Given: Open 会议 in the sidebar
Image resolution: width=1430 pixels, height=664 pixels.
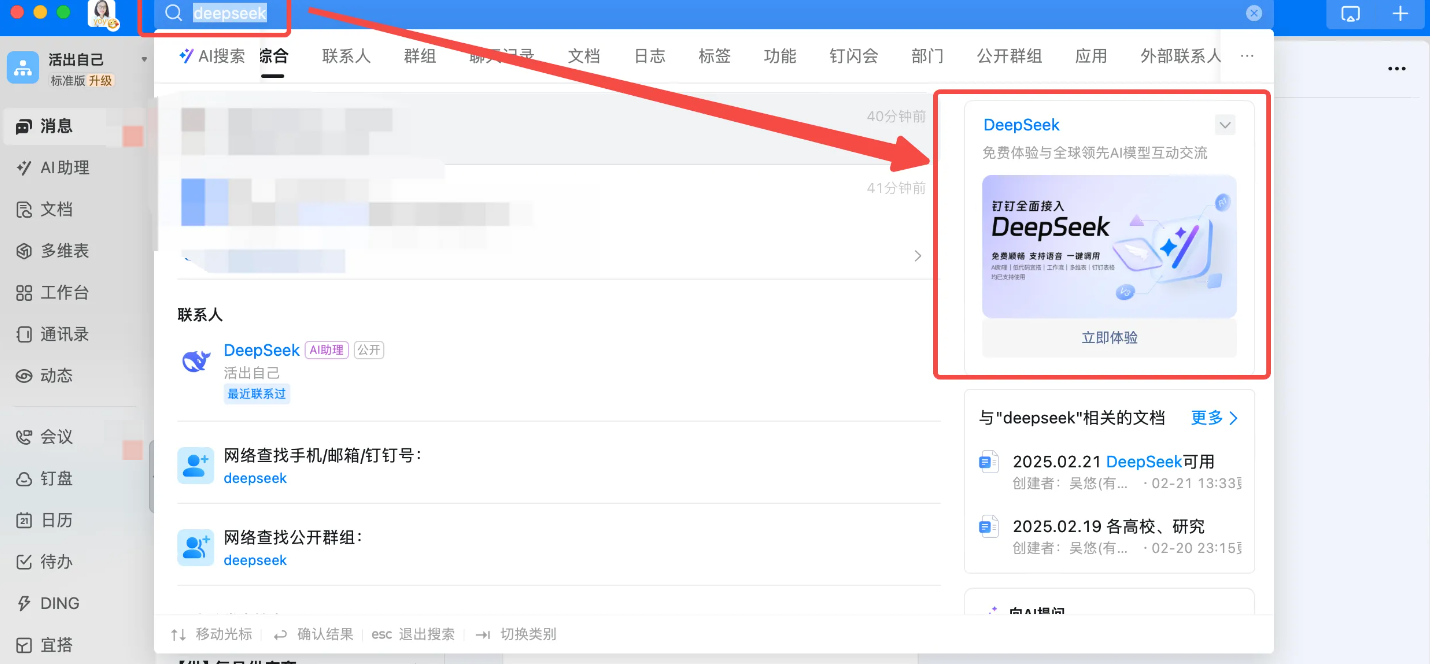Looking at the screenshot, I should [45, 437].
